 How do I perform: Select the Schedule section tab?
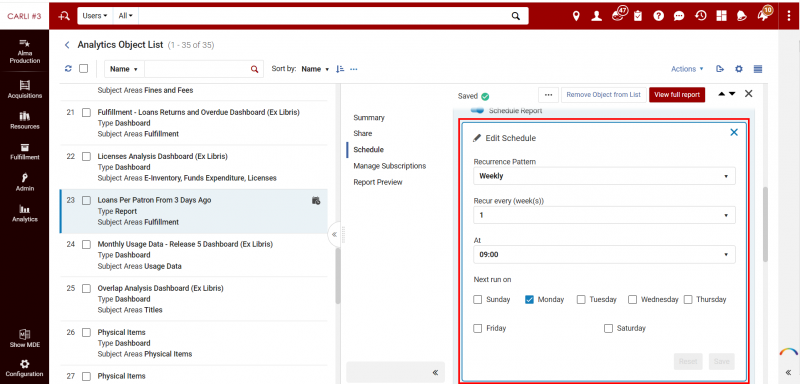pyautogui.click(x=368, y=149)
